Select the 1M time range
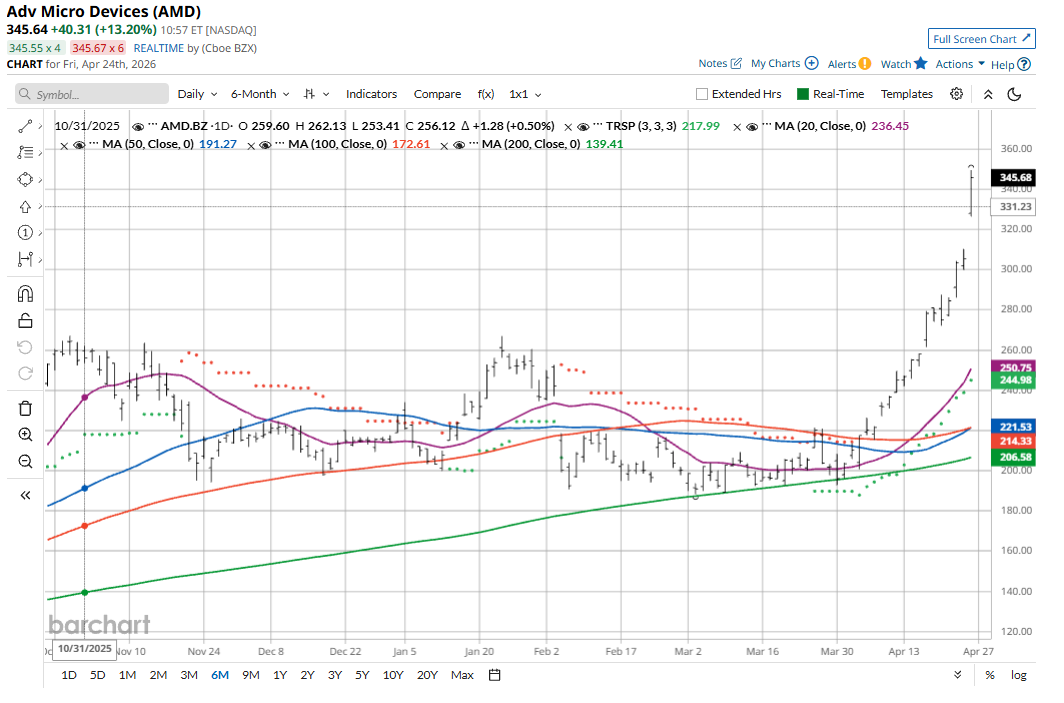1064x703 pixels. 128,675
